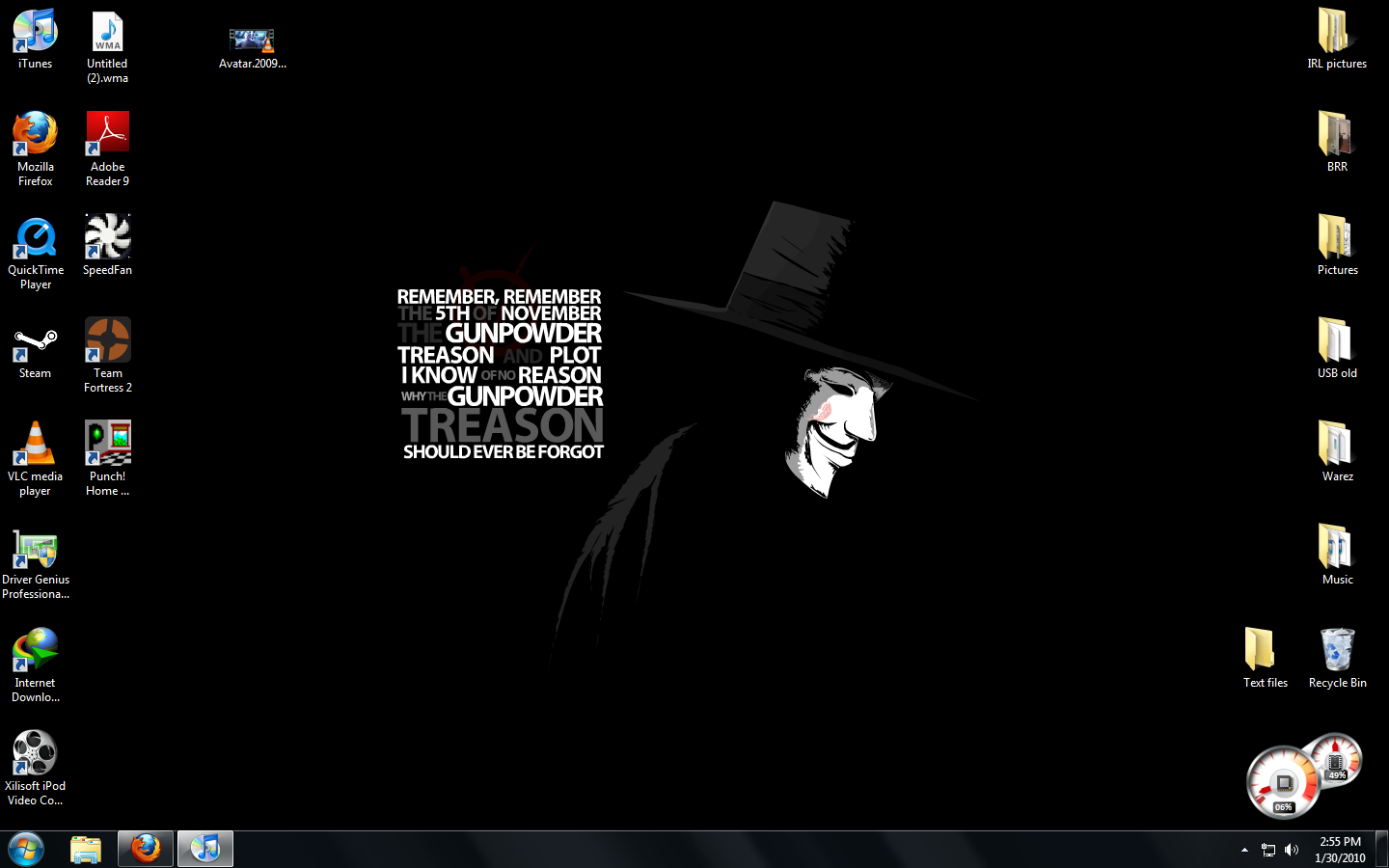The height and width of the screenshot is (868, 1389).
Task: Open VLC media player
Action: [x=35, y=442]
